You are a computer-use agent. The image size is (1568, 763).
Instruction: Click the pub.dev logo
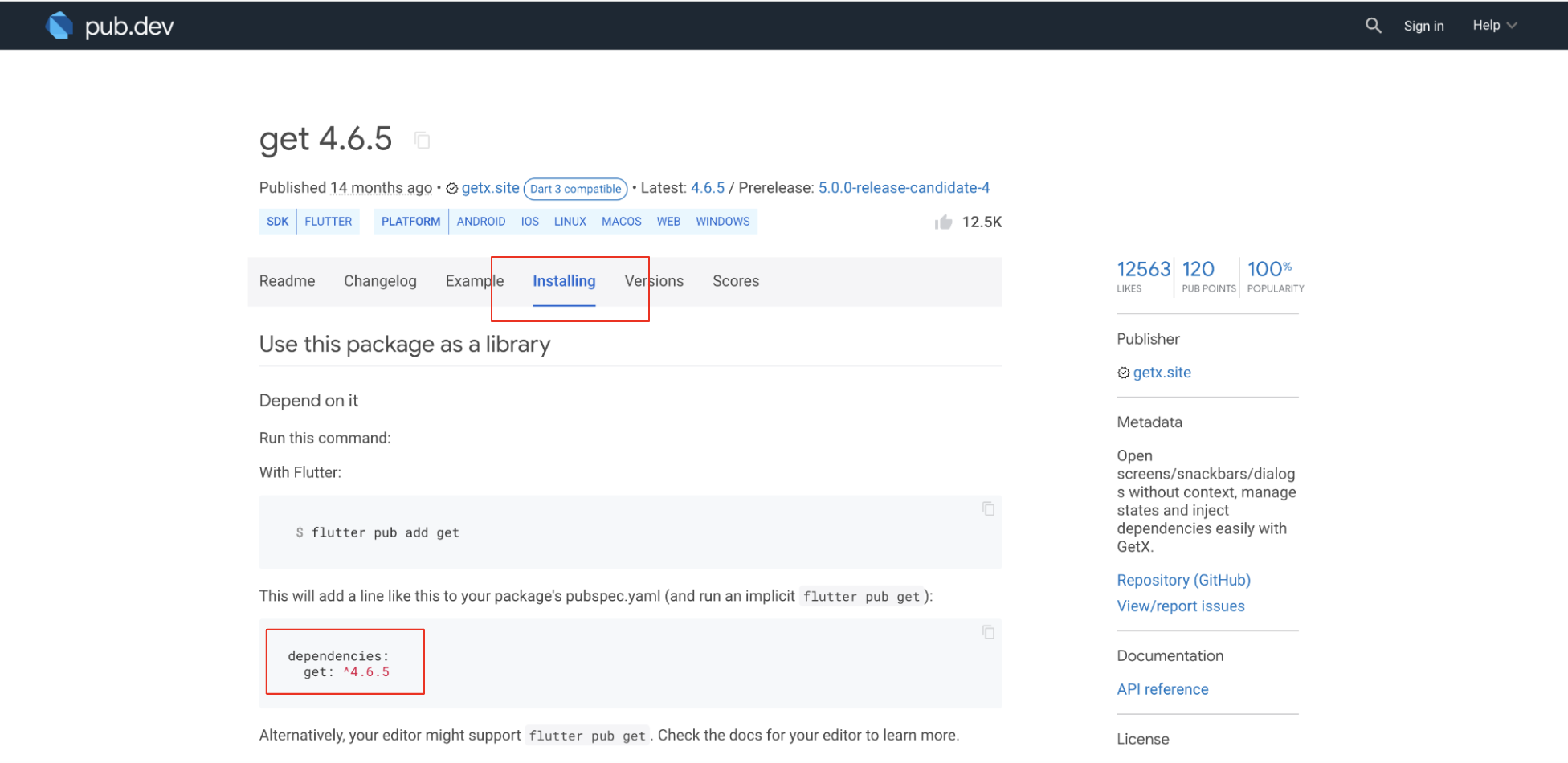tap(109, 26)
